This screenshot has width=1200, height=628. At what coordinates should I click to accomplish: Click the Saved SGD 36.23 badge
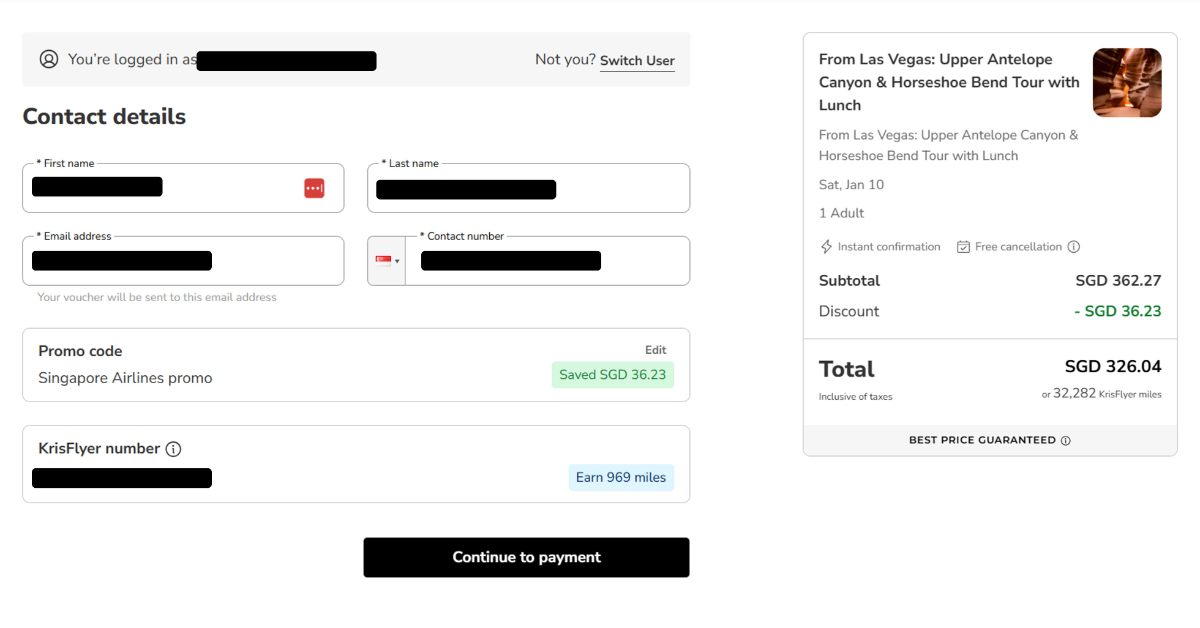612,375
